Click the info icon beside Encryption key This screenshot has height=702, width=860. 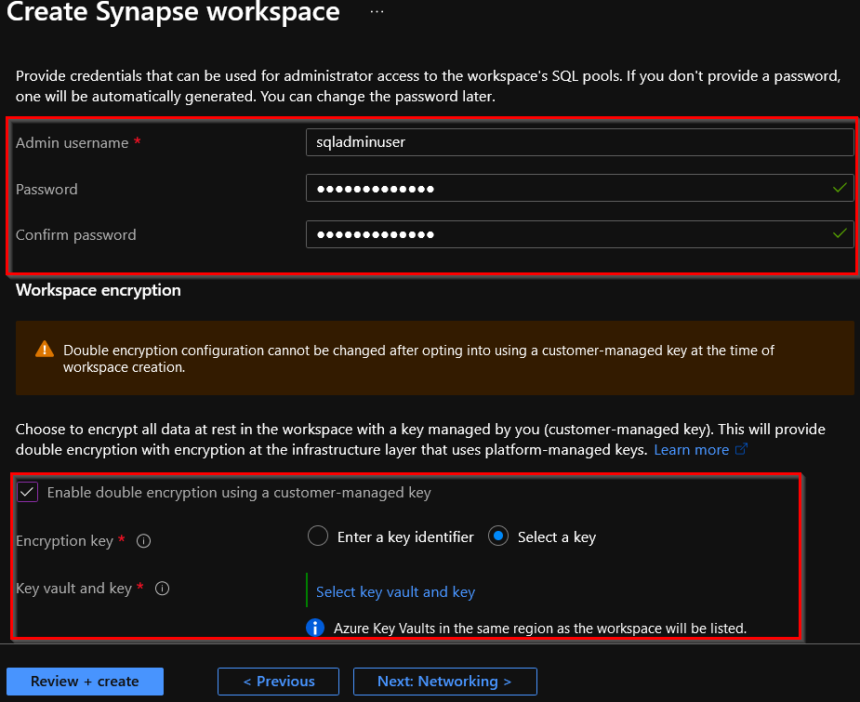coord(143,541)
